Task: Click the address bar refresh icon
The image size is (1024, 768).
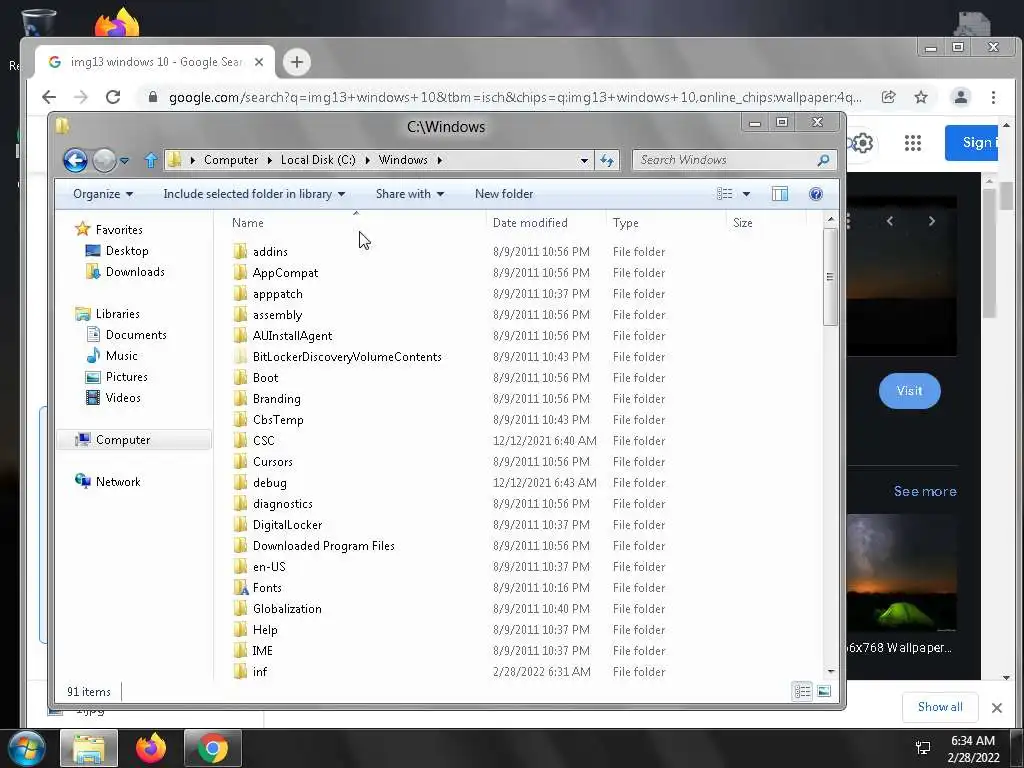Action: [607, 160]
